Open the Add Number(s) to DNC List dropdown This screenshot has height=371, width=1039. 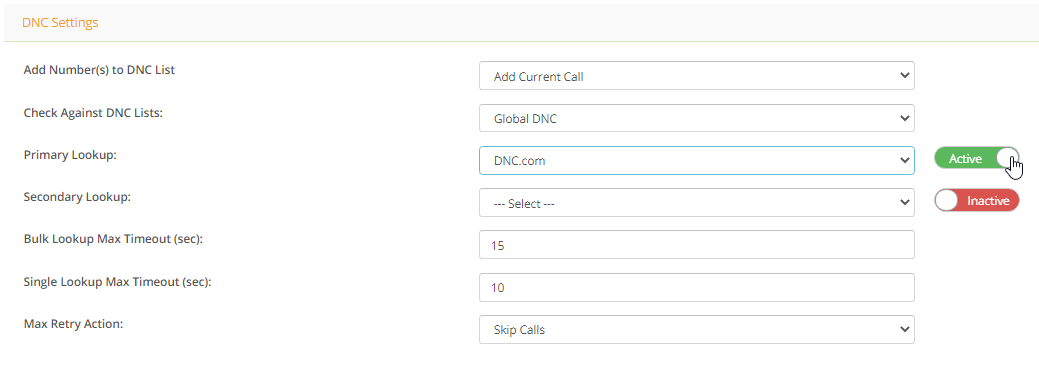tap(696, 76)
